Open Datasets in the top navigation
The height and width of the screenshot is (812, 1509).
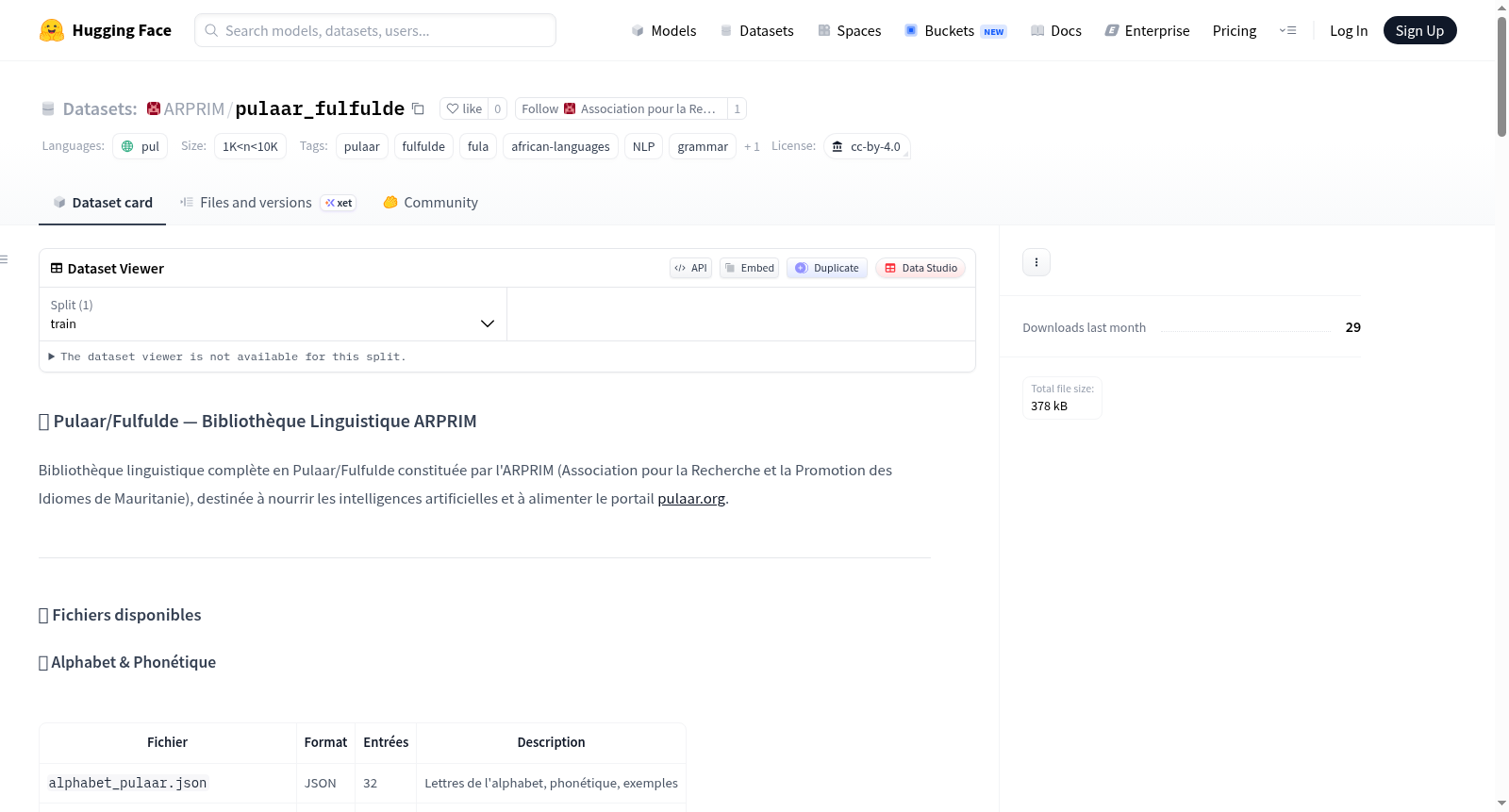click(757, 30)
